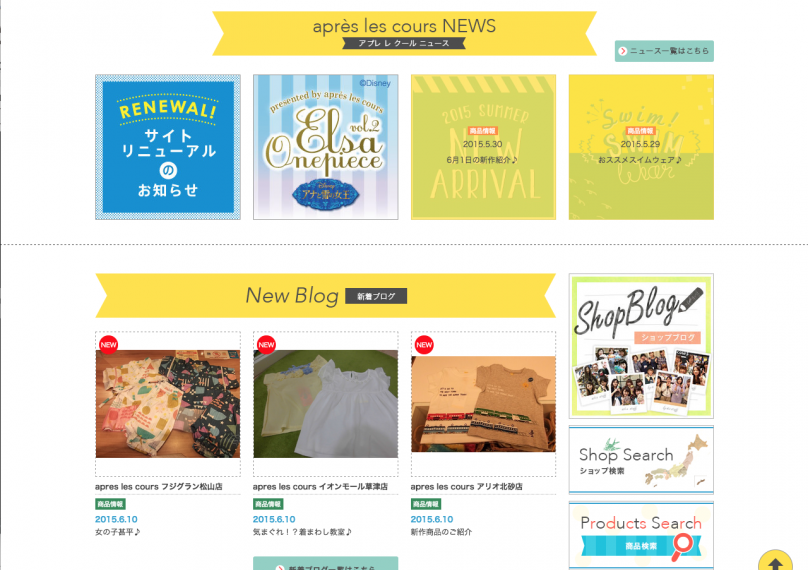
Task: Open the 2015 Summer New Arrival news tile
Action: pyautogui.click(x=483, y=147)
